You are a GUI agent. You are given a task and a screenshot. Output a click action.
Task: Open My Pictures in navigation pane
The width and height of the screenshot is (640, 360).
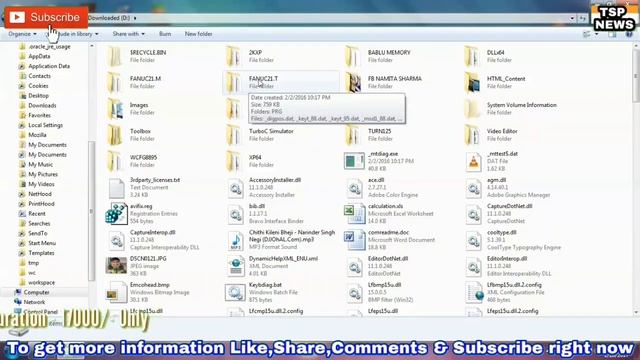[43, 174]
